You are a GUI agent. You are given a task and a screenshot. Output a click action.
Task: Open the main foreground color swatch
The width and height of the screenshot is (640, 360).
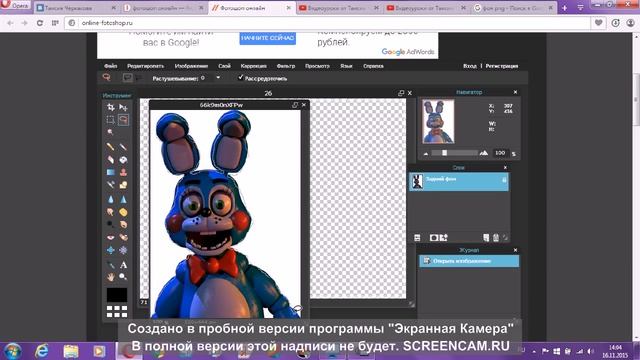(117, 295)
